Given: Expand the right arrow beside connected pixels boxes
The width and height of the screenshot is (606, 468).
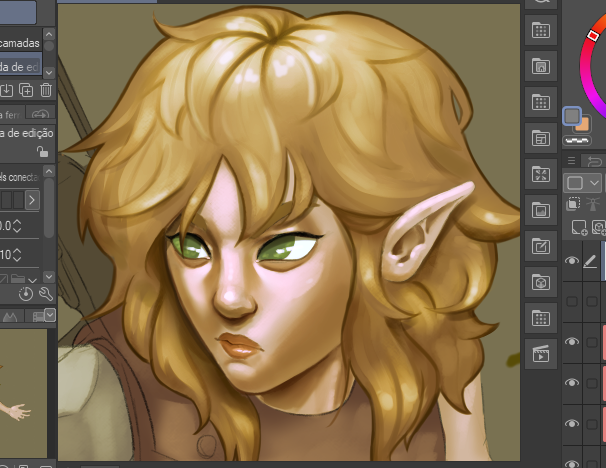Looking at the screenshot, I should 32,200.
